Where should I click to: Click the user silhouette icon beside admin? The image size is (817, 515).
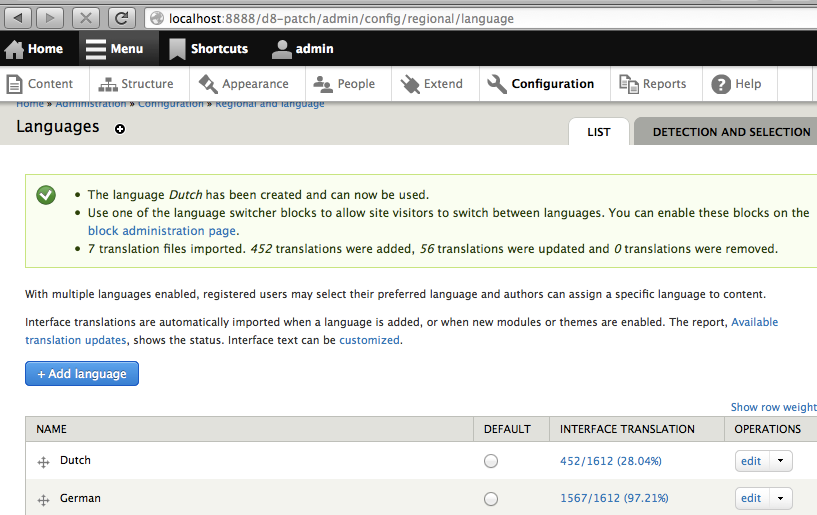click(282, 49)
